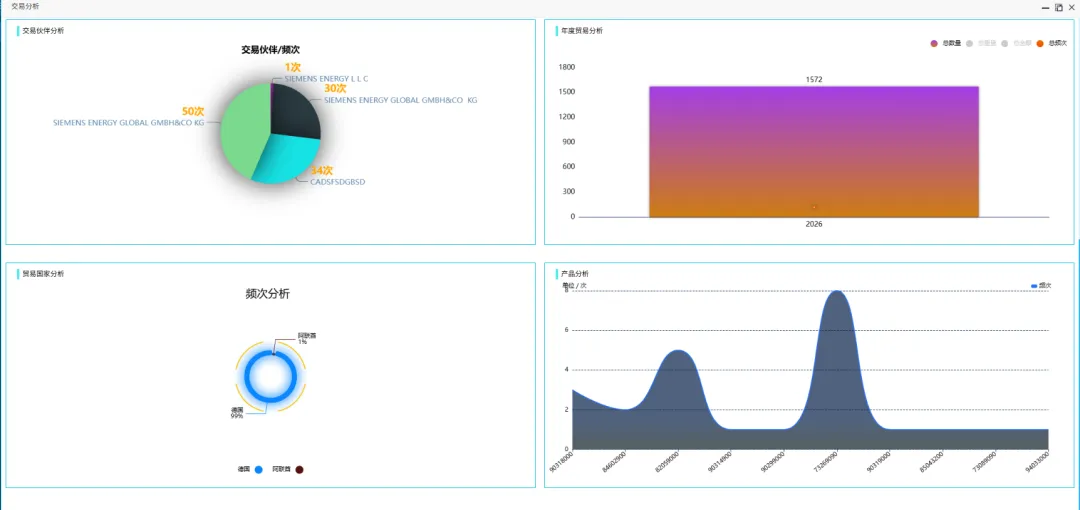Click the 90314900 x-axis label
1080x510 pixels.
(718, 461)
